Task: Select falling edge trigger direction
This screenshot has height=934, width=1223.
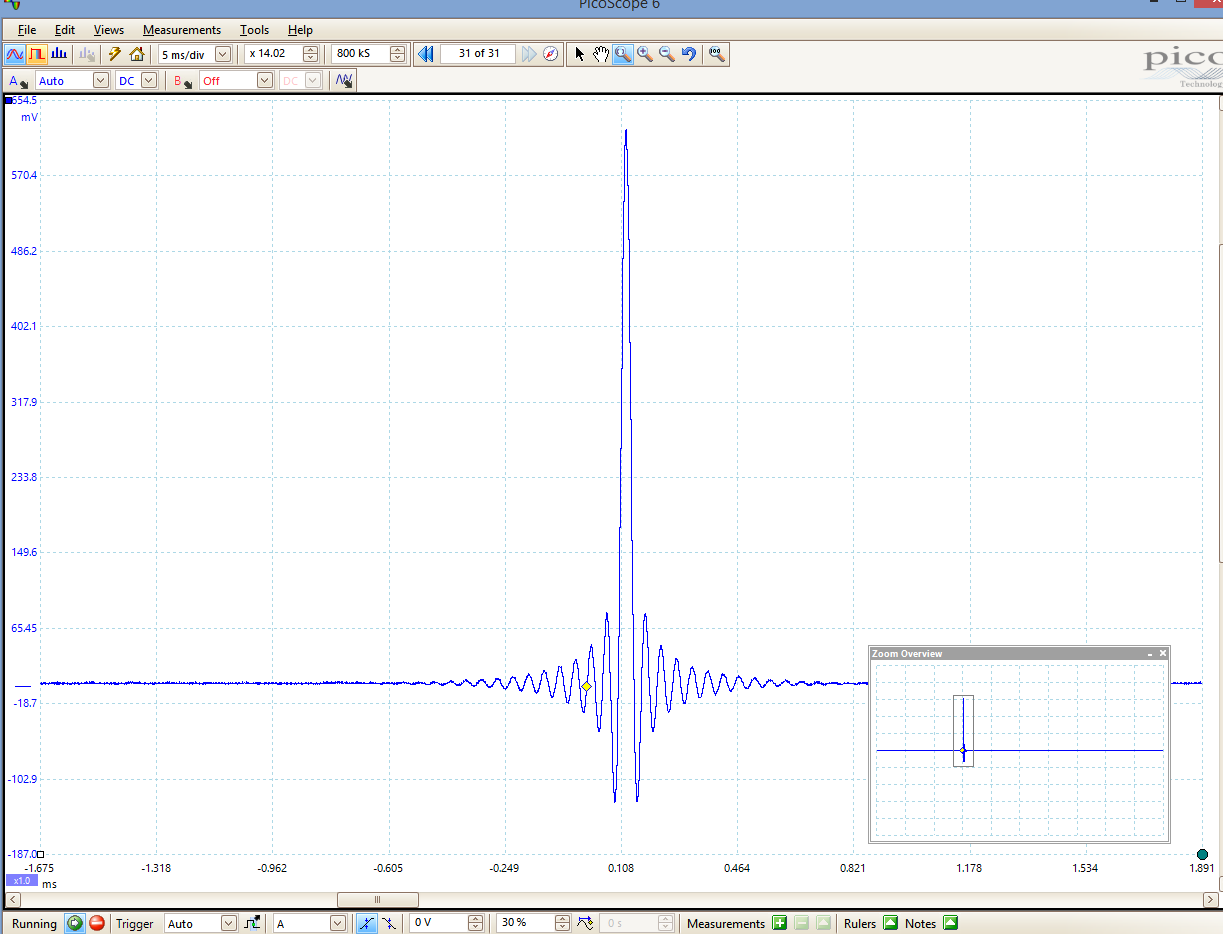Action: (x=388, y=923)
